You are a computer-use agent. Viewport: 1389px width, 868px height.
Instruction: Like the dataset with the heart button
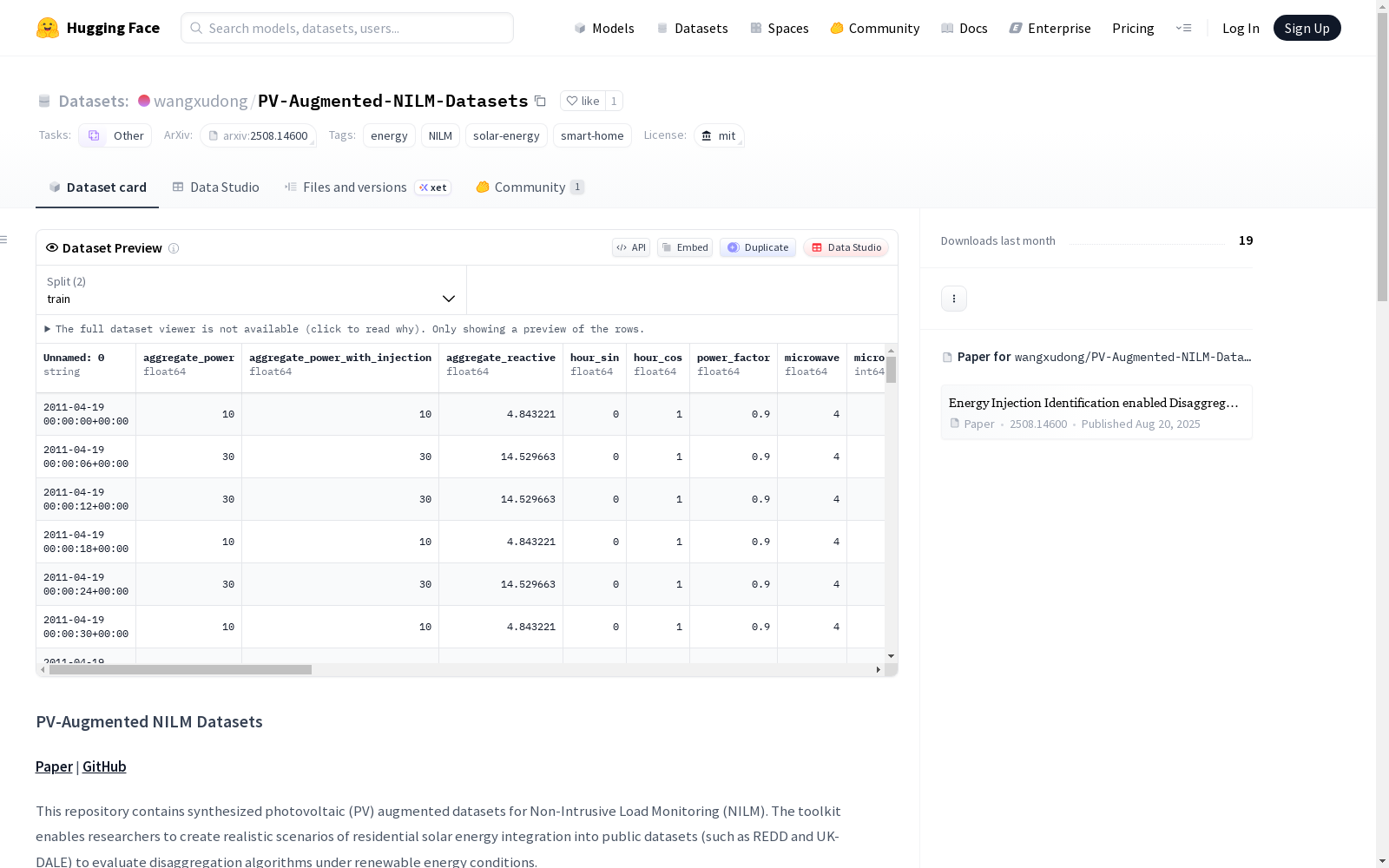[x=583, y=101]
